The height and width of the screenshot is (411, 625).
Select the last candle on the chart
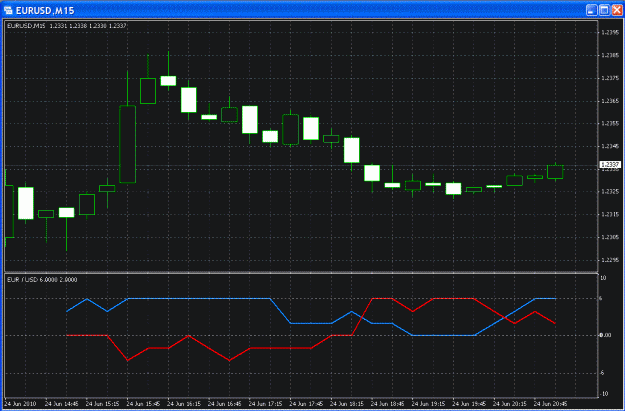555,172
